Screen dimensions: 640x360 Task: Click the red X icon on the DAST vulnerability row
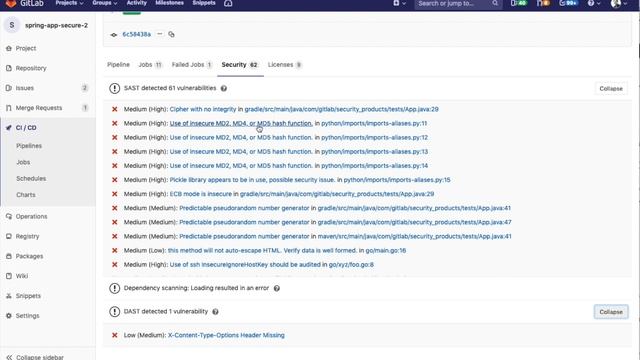tap(115, 335)
